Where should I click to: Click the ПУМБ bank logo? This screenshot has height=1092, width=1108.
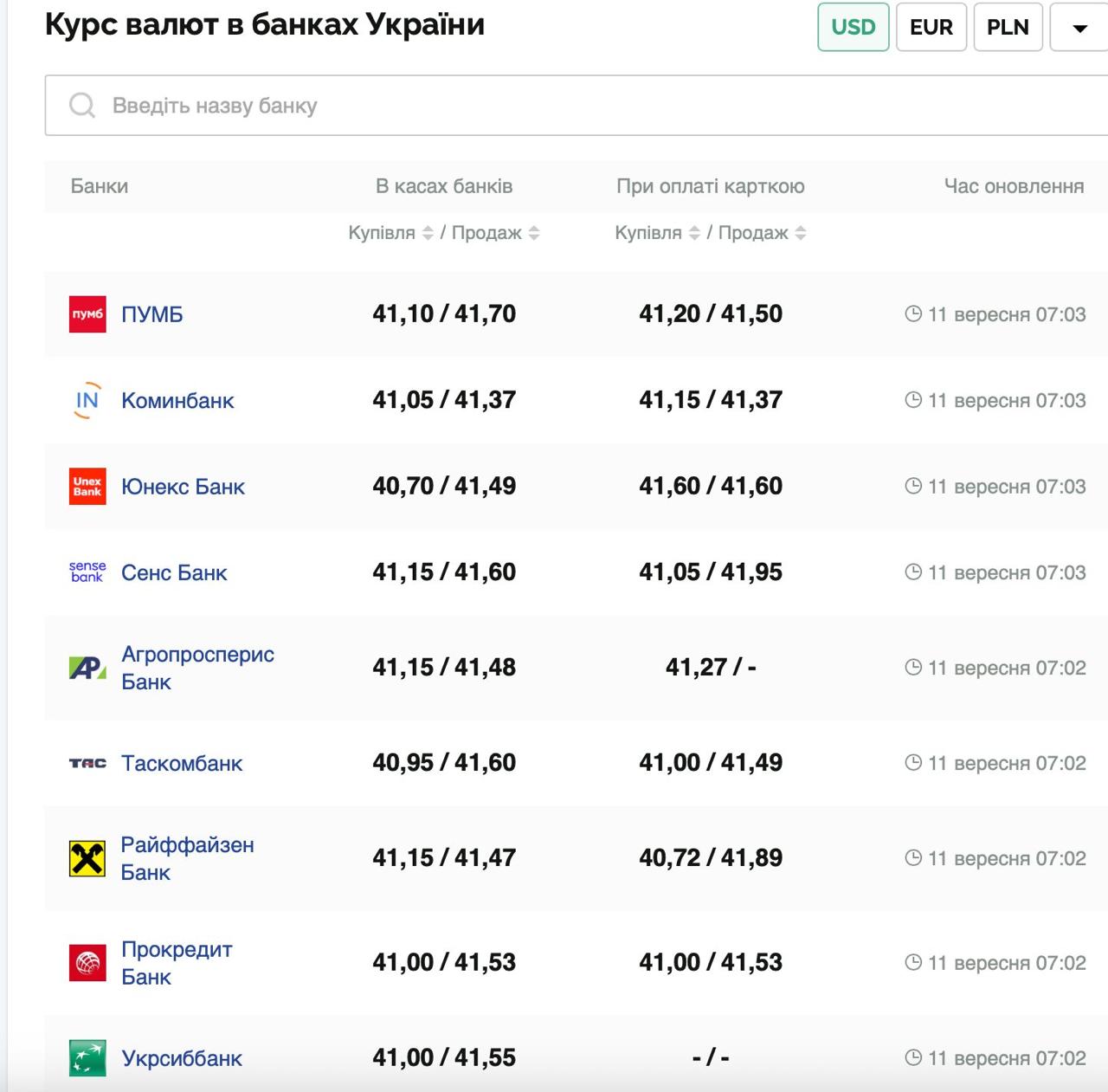(x=87, y=313)
